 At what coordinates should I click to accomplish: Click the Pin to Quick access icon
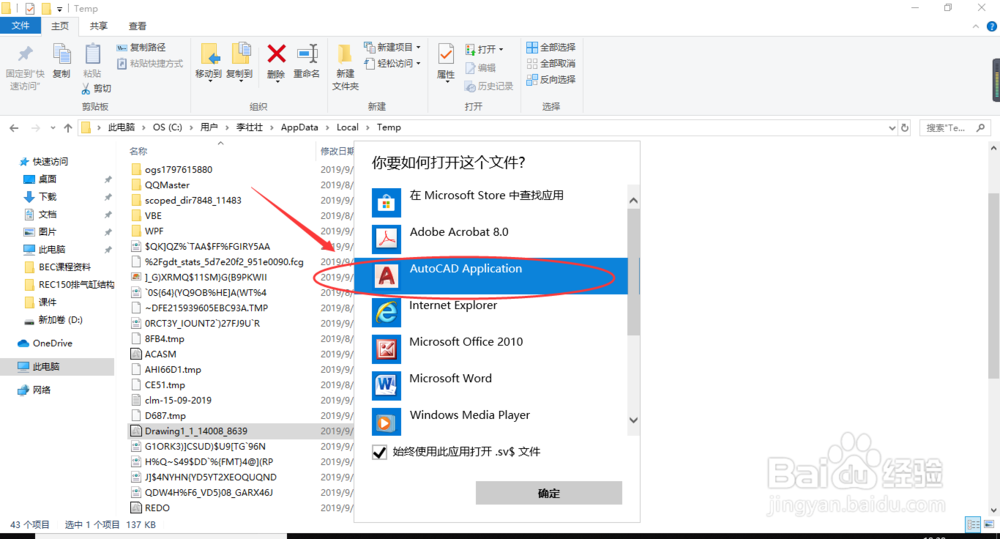click(x=25, y=55)
